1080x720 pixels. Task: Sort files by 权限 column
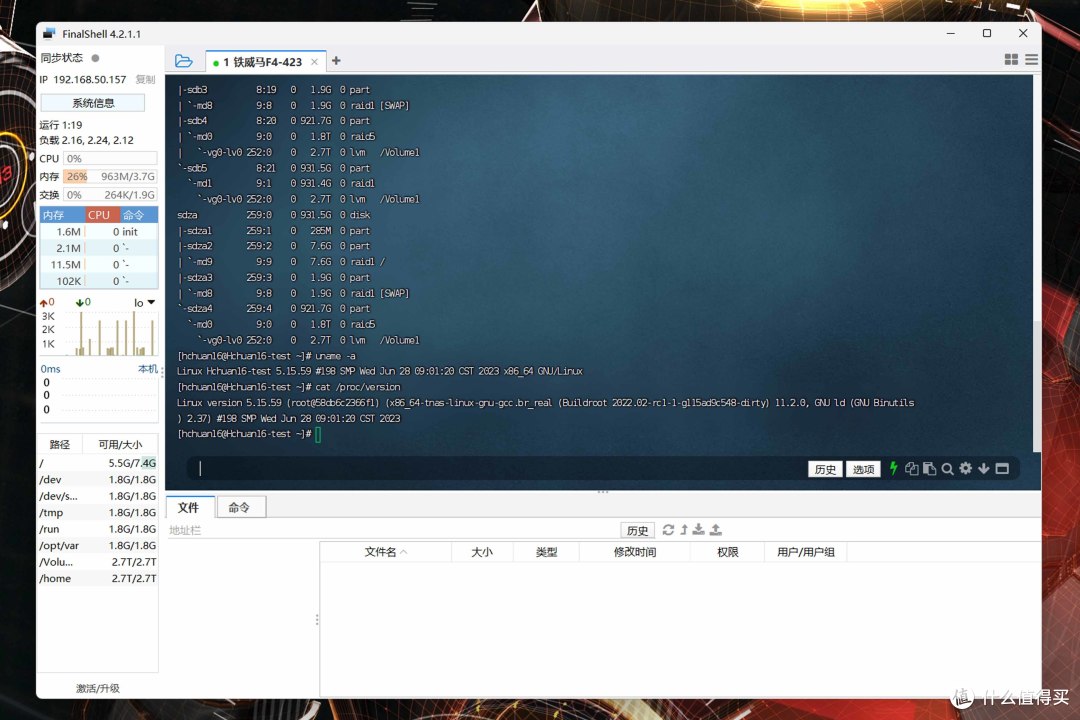(x=727, y=552)
